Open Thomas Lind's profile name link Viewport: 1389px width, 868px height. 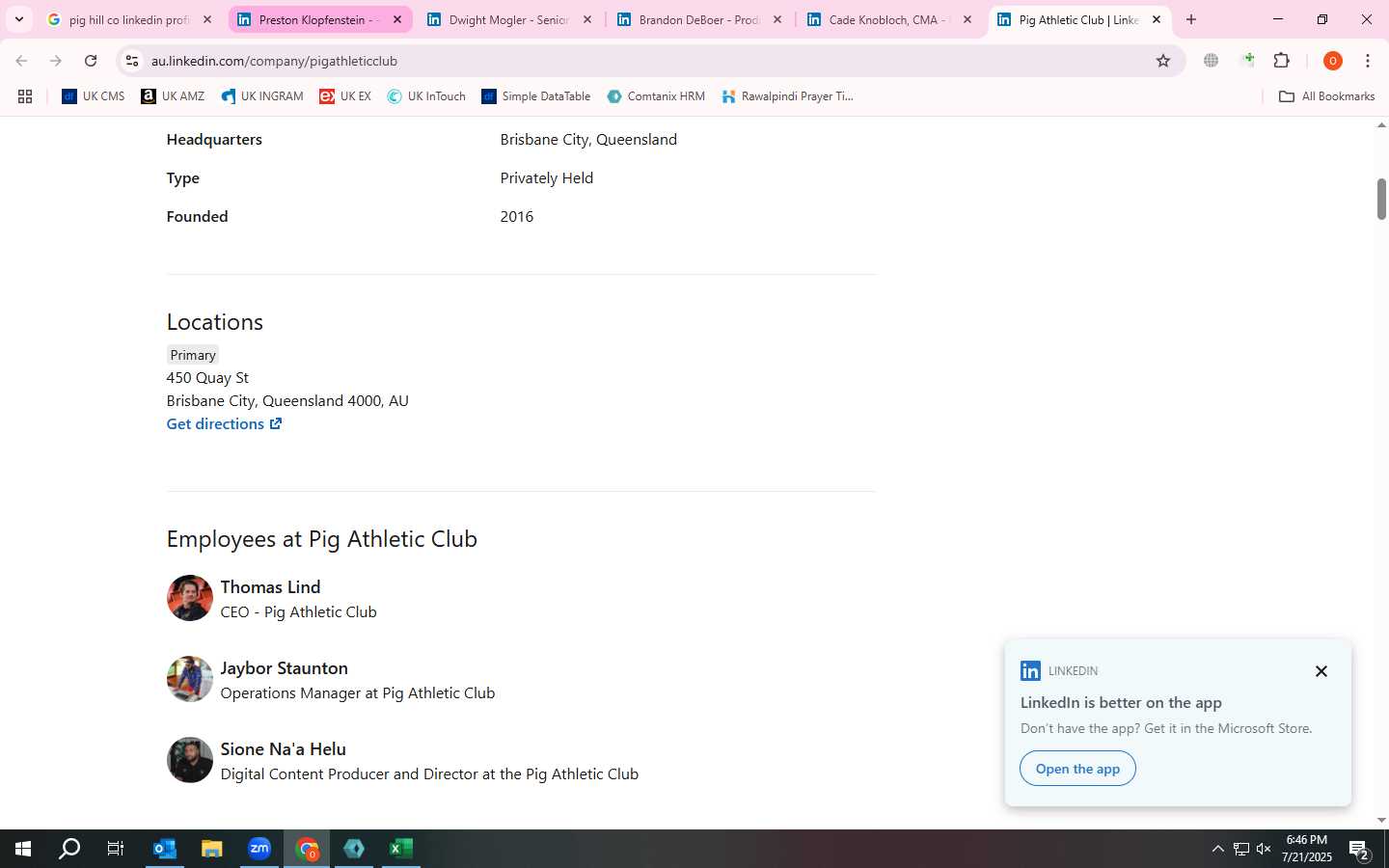[270, 587]
